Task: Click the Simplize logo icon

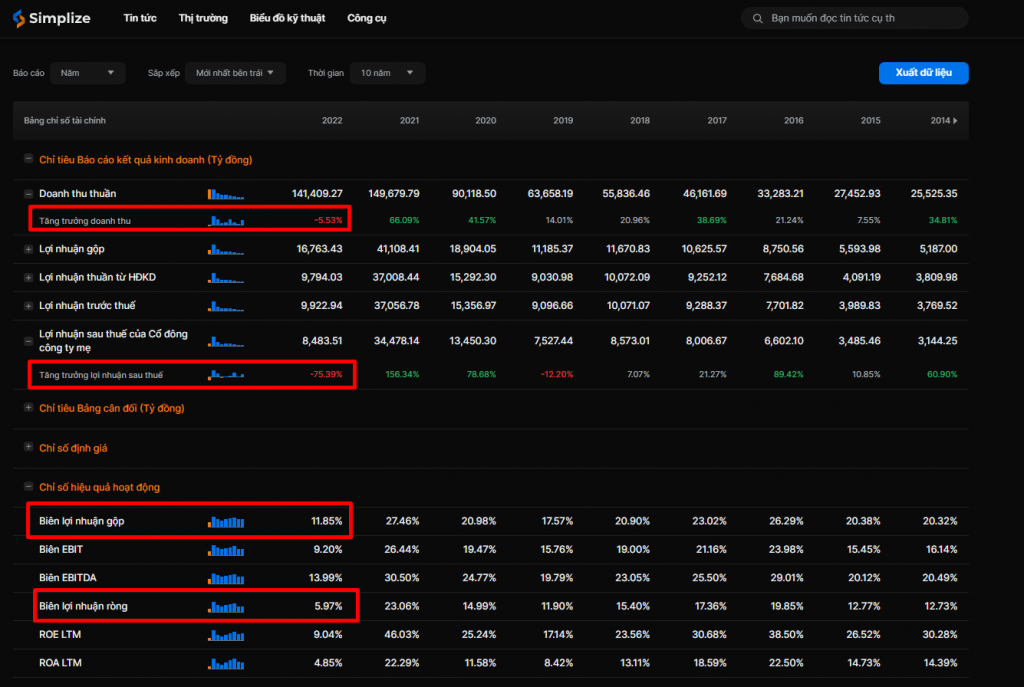Action: tap(19, 18)
